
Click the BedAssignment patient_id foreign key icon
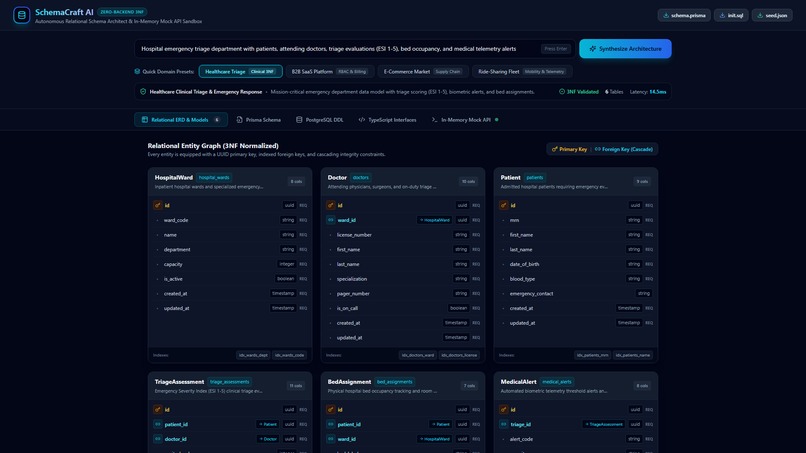331,424
